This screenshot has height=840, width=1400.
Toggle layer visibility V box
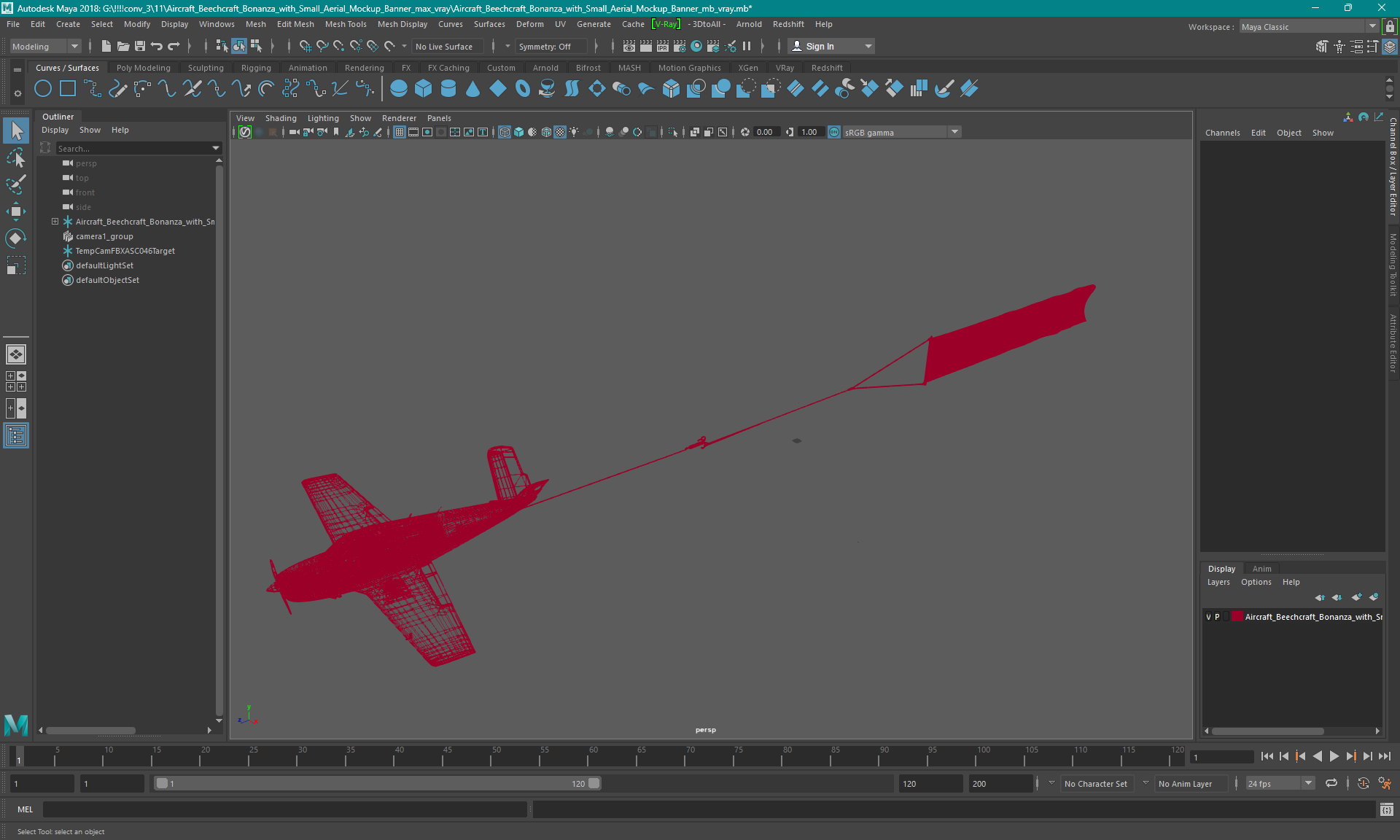tap(1209, 617)
